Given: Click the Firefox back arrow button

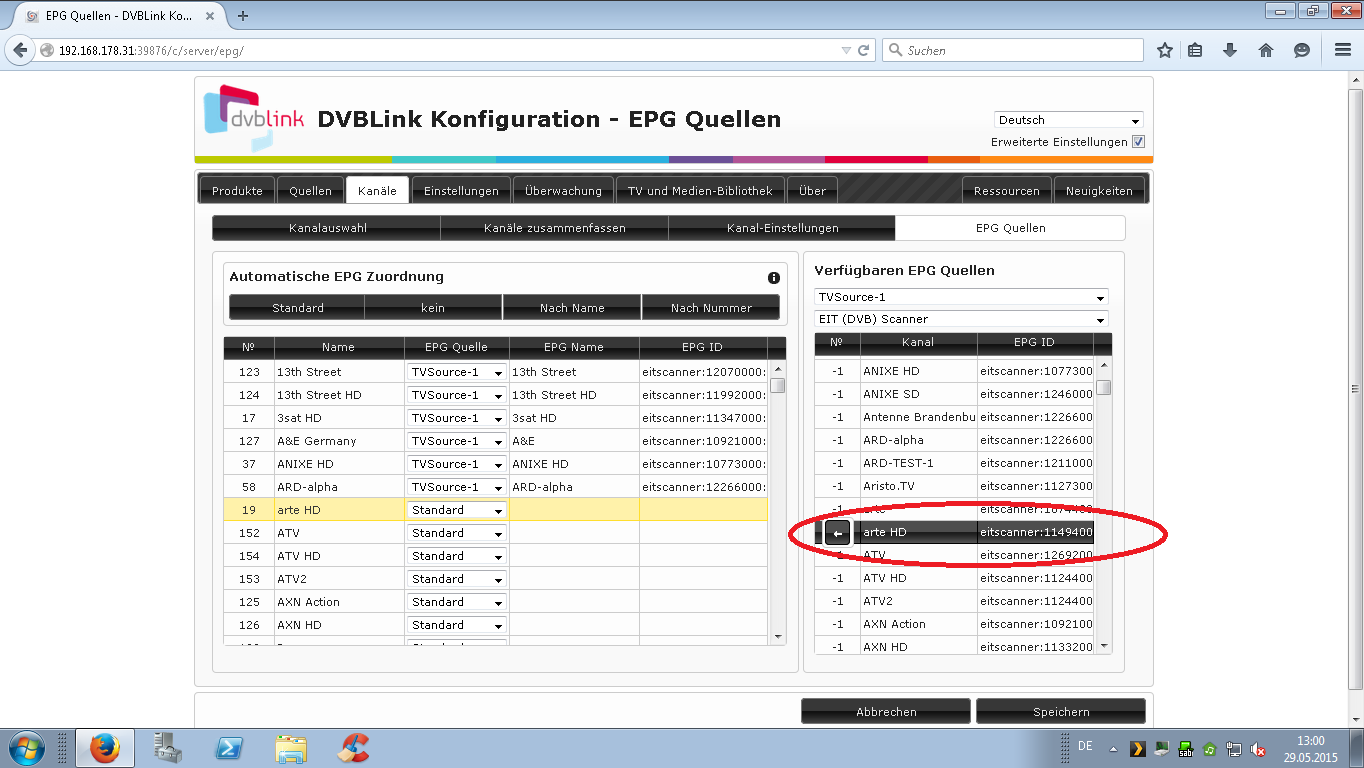Looking at the screenshot, I should pyautogui.click(x=20, y=50).
